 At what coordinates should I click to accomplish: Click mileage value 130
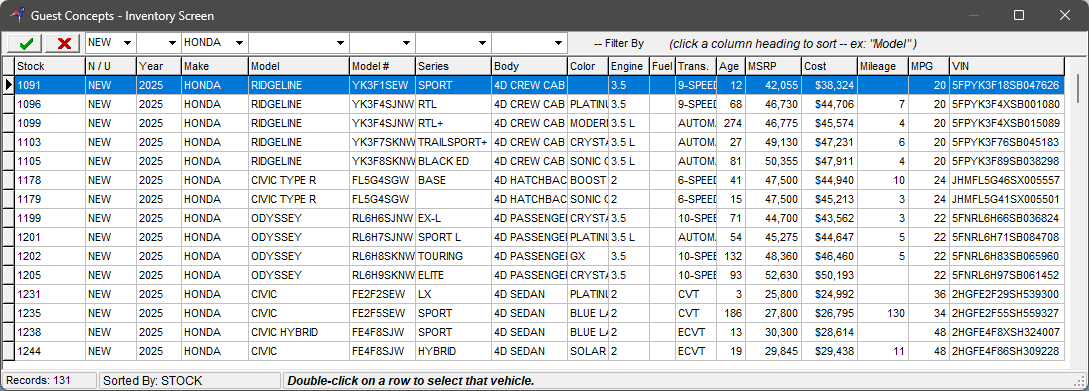883,313
